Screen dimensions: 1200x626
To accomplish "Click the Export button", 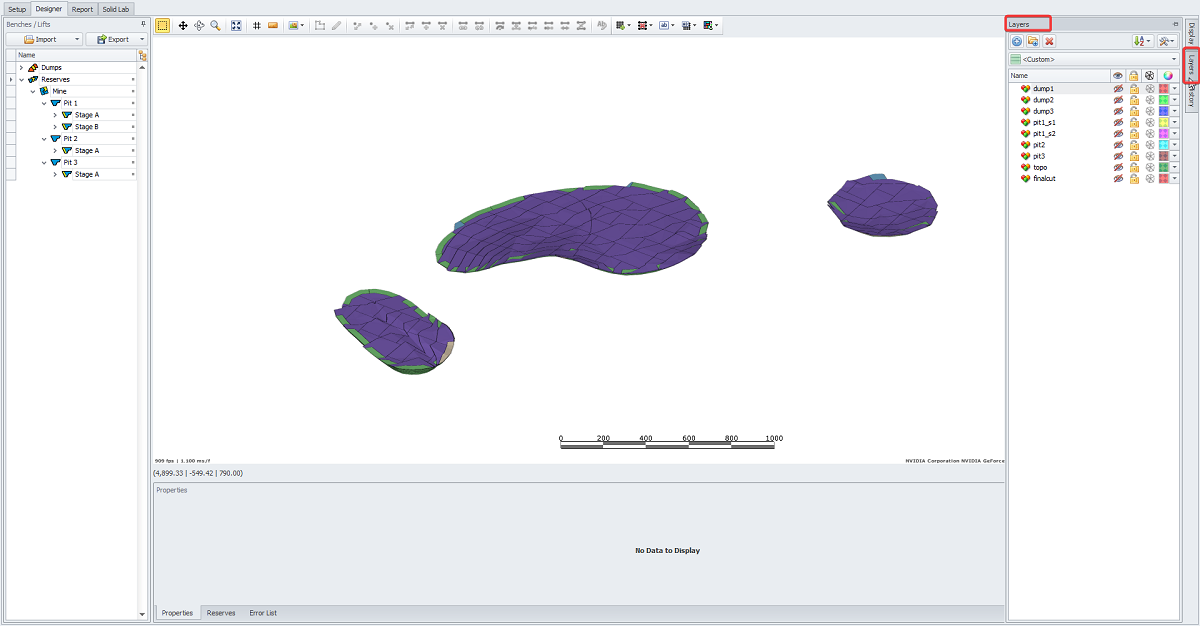I will coord(114,39).
